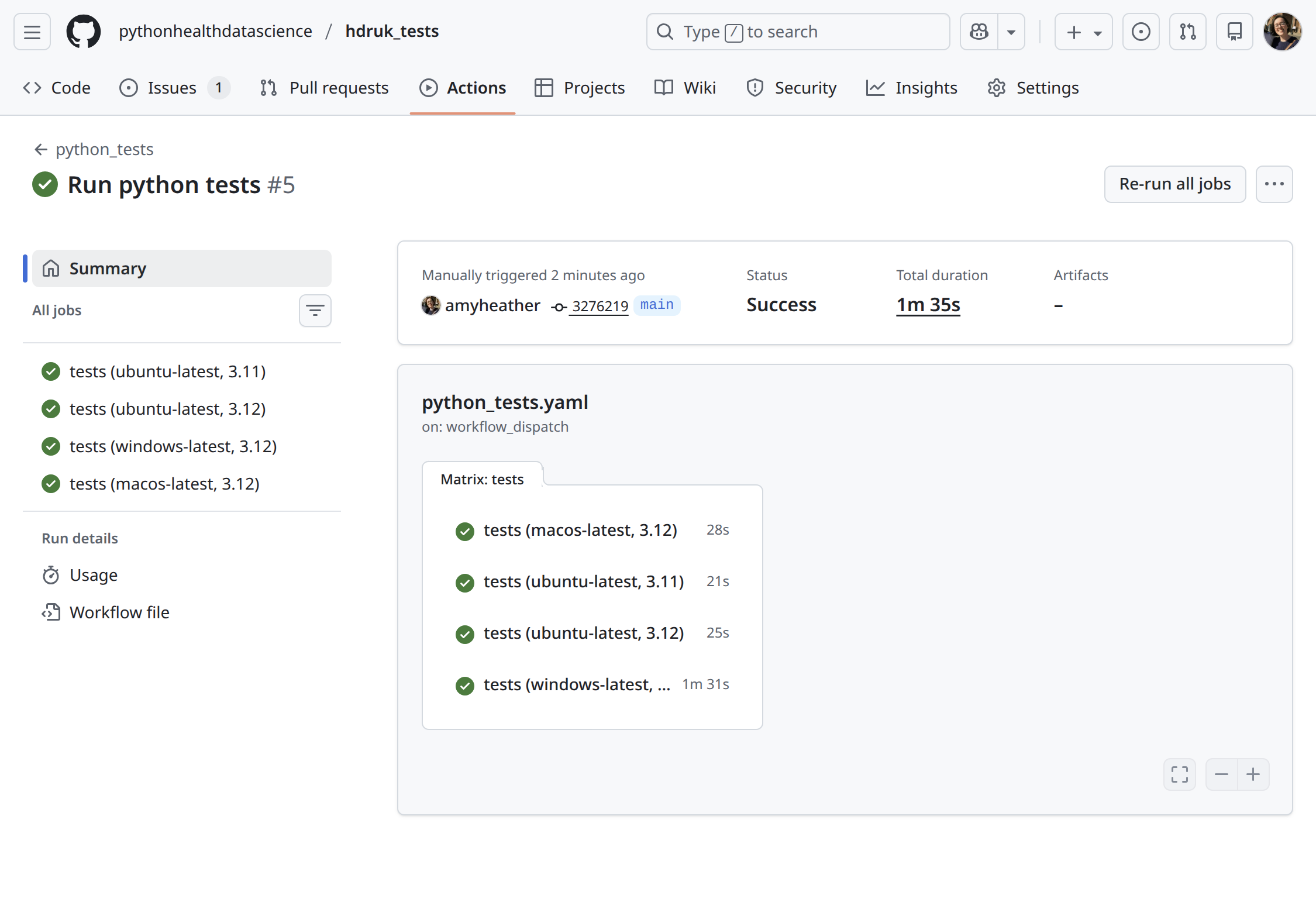Open the jobs filter button
1316x909 pixels.
click(x=315, y=311)
